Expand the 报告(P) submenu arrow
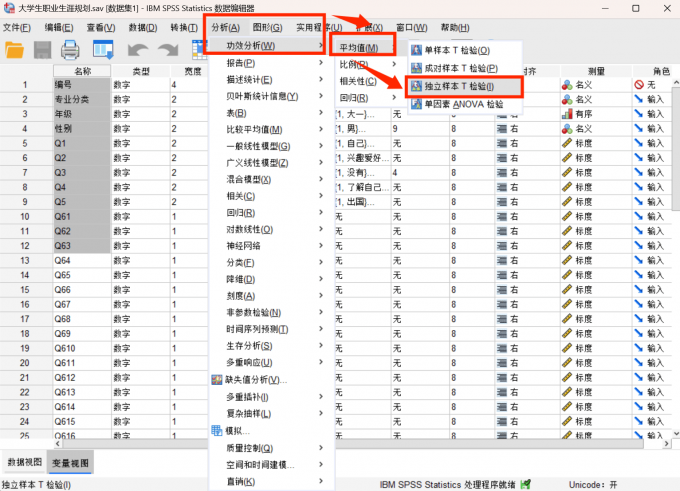 321,63
